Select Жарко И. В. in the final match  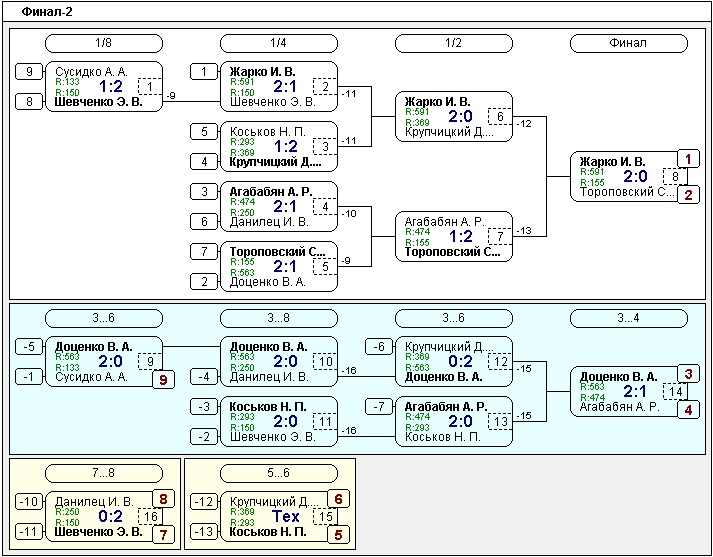click(613, 161)
